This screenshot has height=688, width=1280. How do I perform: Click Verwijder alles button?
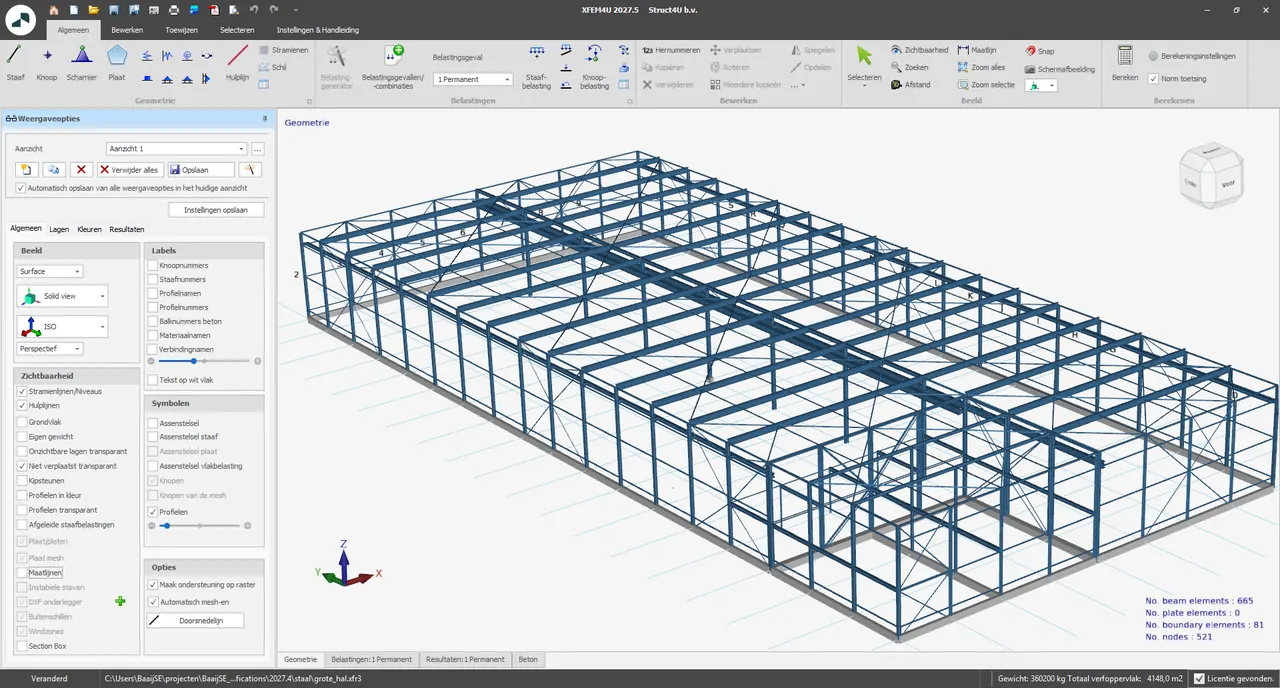click(130, 170)
